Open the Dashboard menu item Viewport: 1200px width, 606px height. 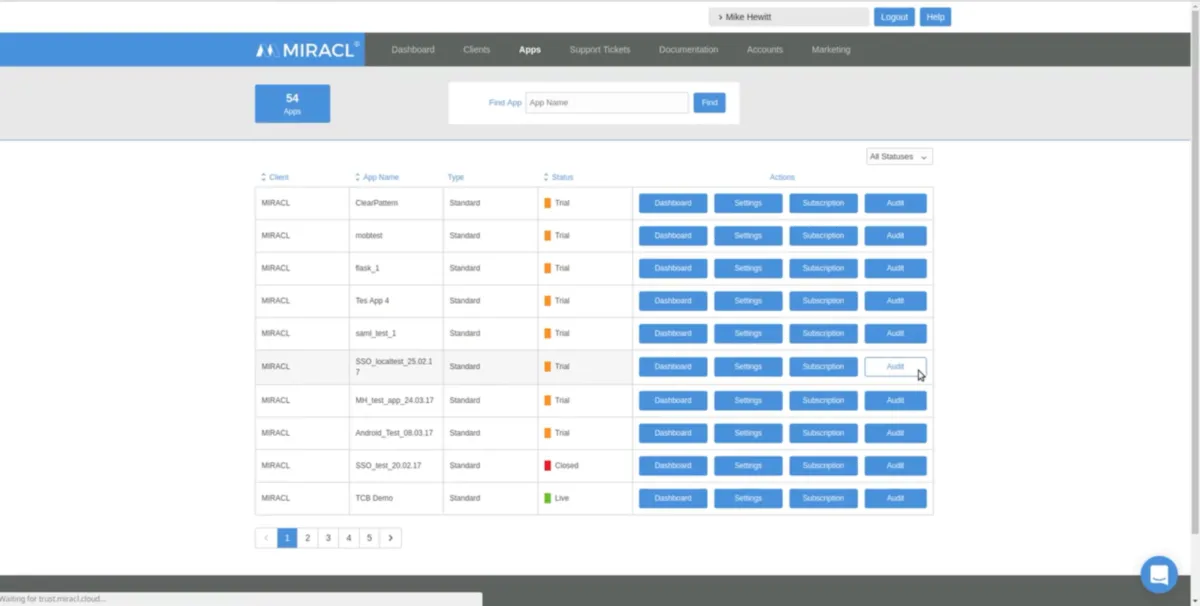pos(413,49)
